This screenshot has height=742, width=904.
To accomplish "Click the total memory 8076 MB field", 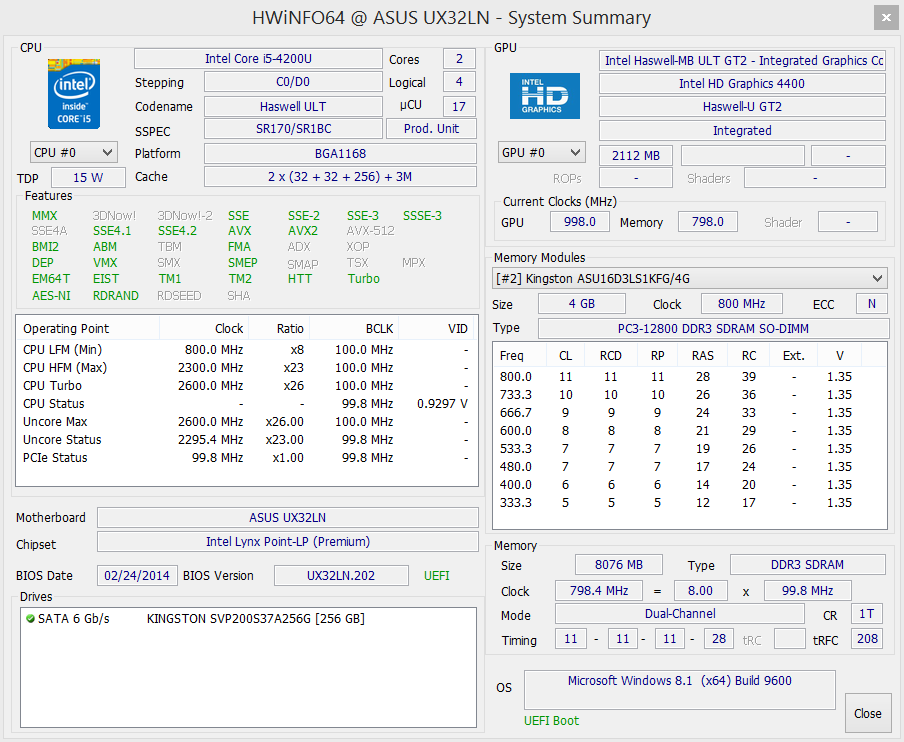I will coord(619,564).
